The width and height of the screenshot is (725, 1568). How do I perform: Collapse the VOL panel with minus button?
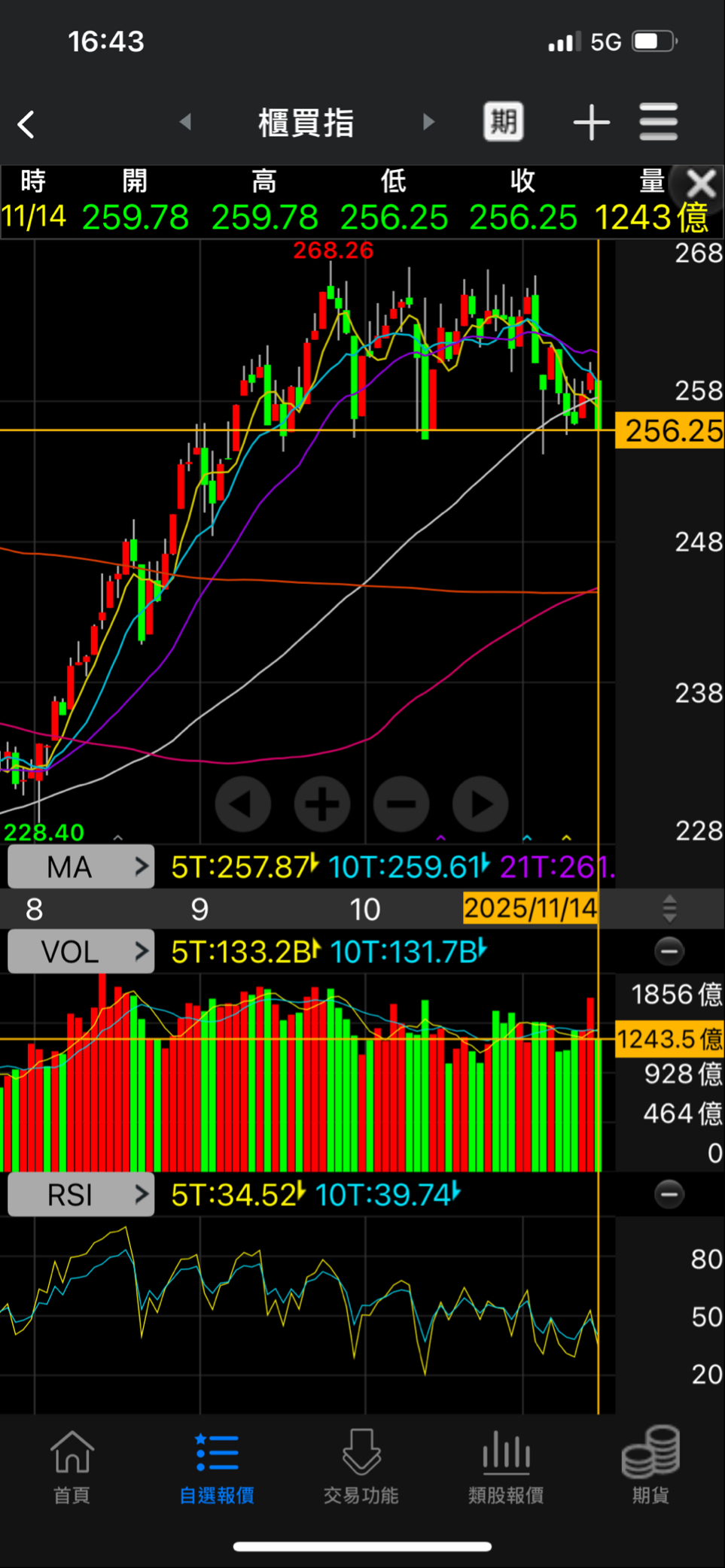click(x=669, y=951)
